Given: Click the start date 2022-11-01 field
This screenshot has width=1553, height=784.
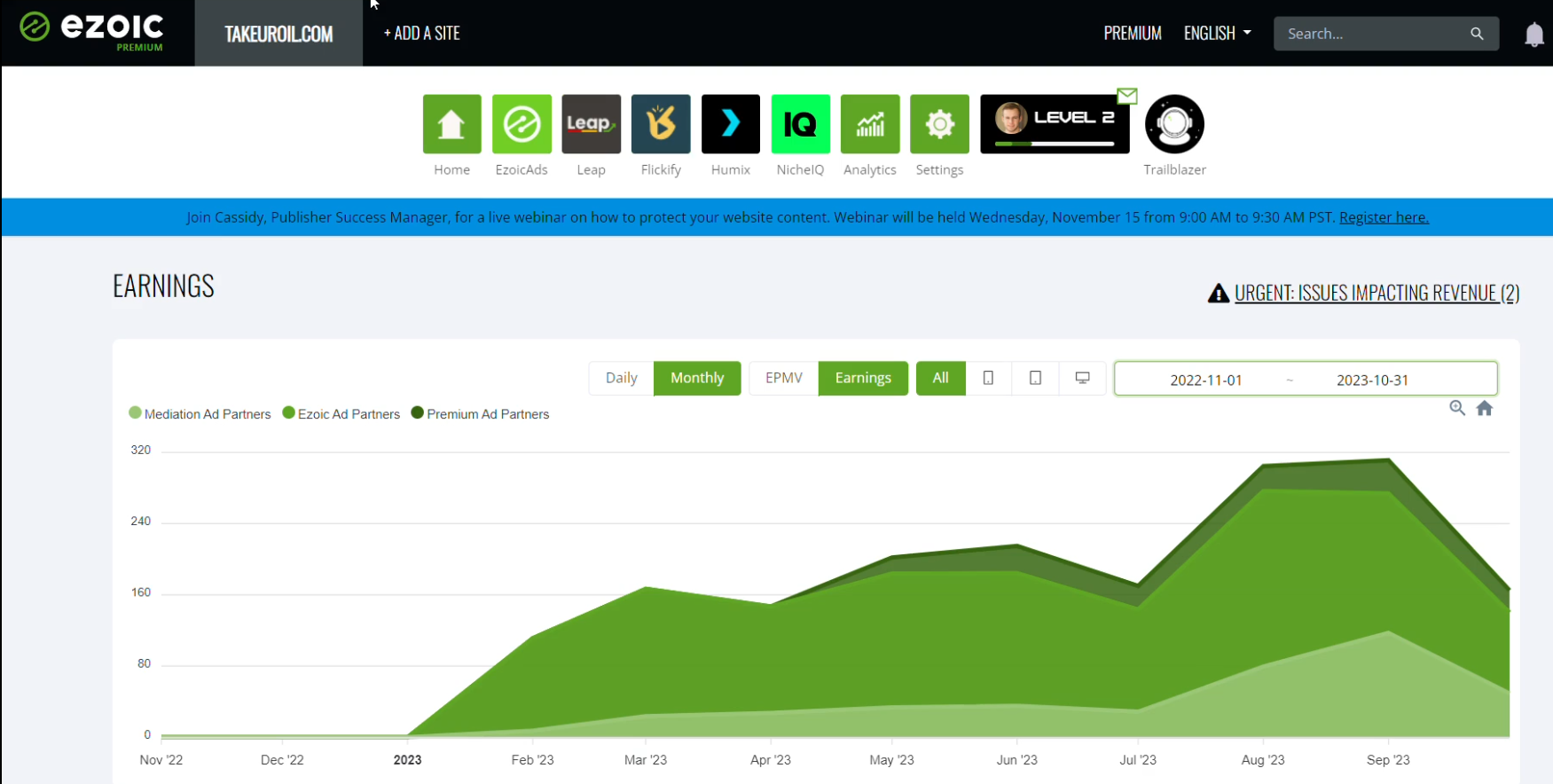Looking at the screenshot, I should pos(1206,380).
